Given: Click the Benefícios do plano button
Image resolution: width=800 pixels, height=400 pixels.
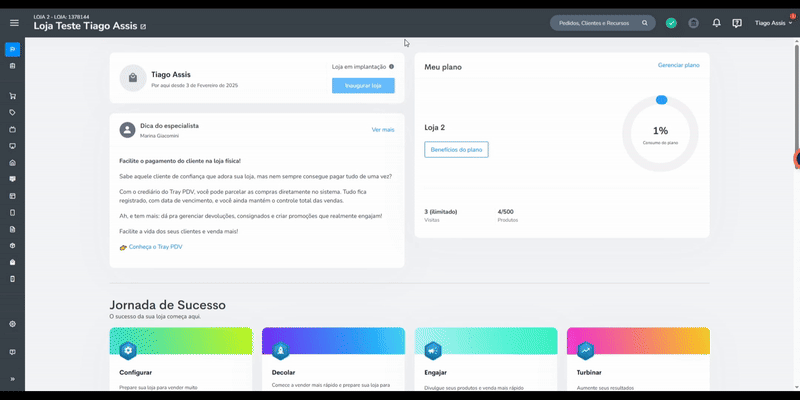Looking at the screenshot, I should [x=456, y=149].
